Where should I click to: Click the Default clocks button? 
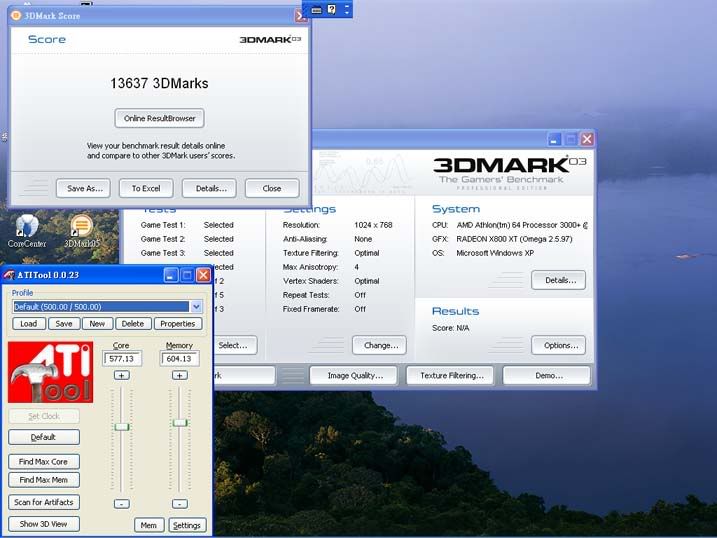pos(44,437)
